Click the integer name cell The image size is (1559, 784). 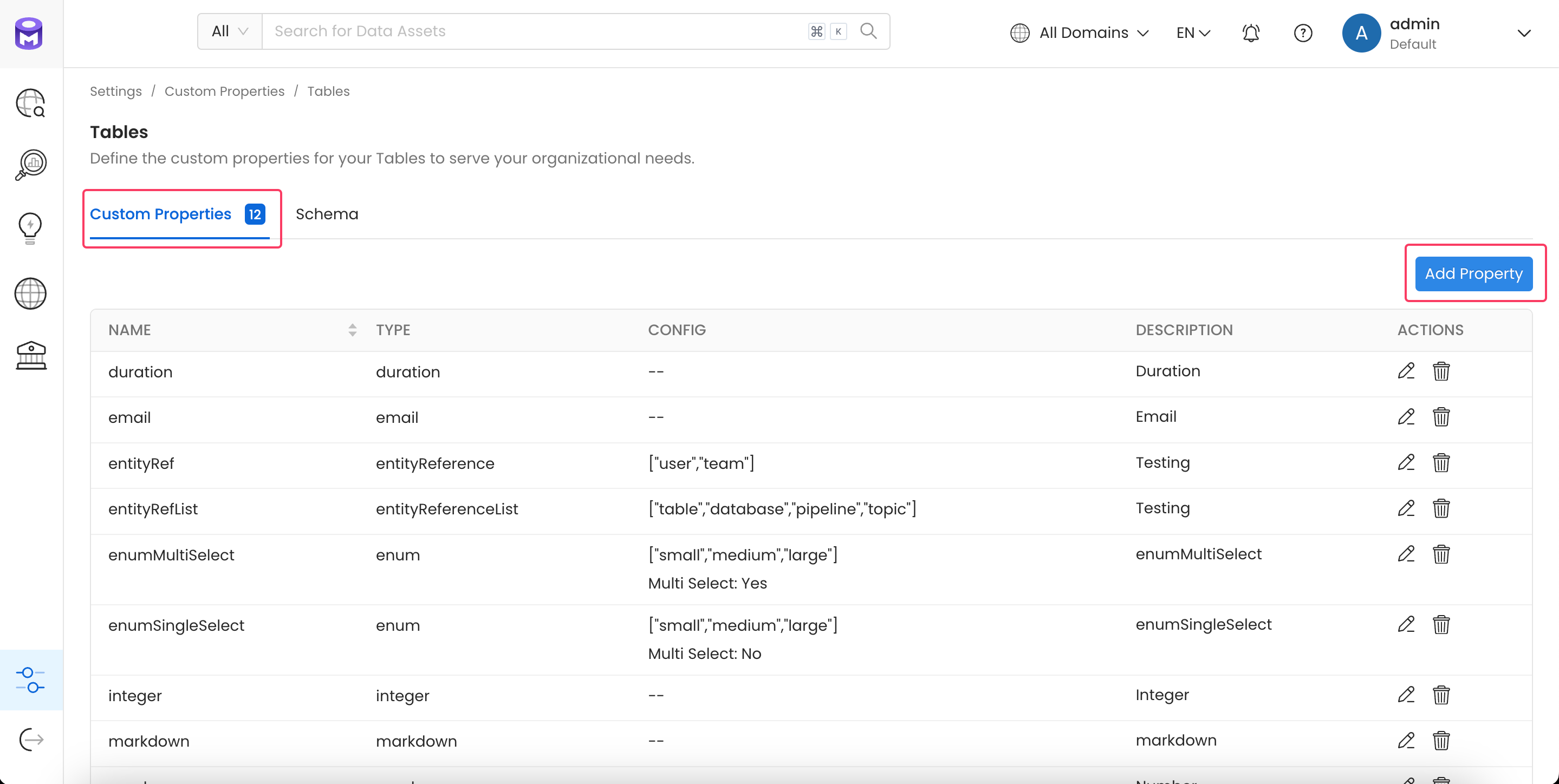pos(135,696)
